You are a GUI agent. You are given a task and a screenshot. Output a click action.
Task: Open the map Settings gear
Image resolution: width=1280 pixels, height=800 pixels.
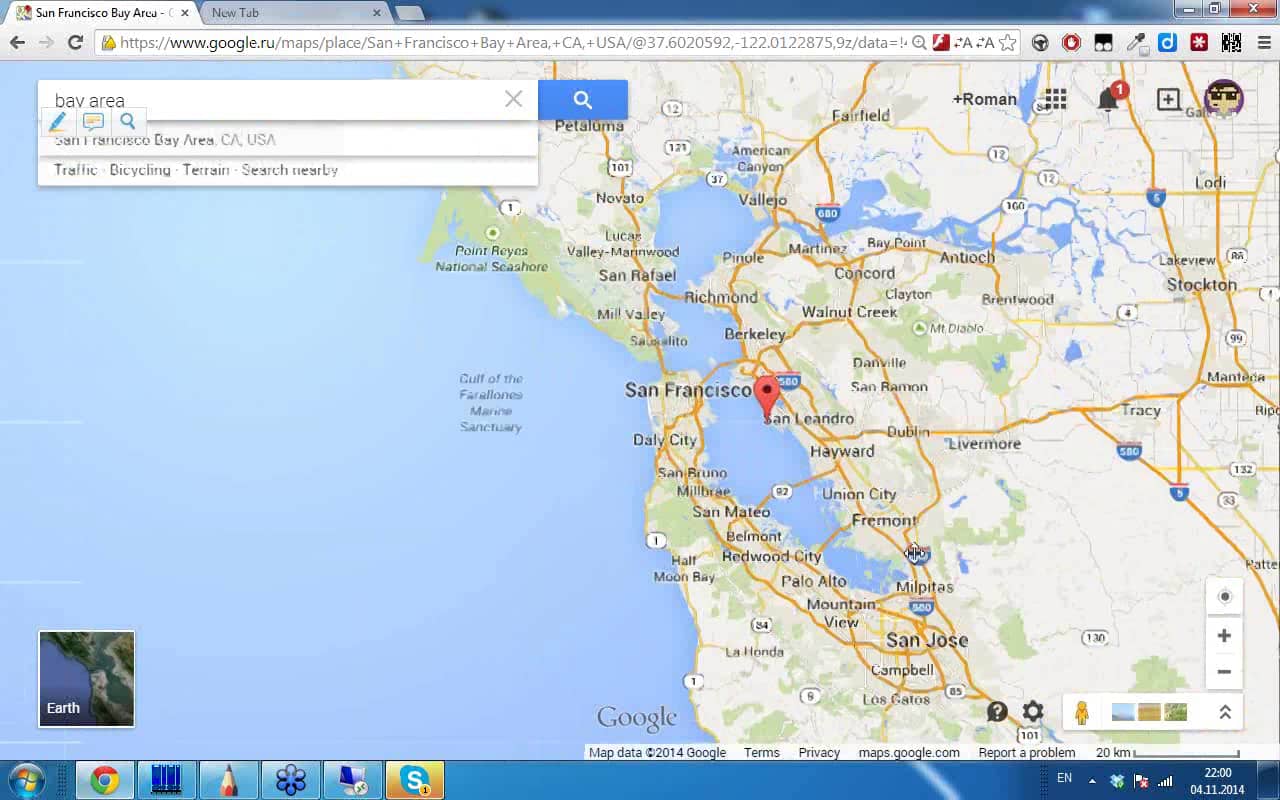1033,711
